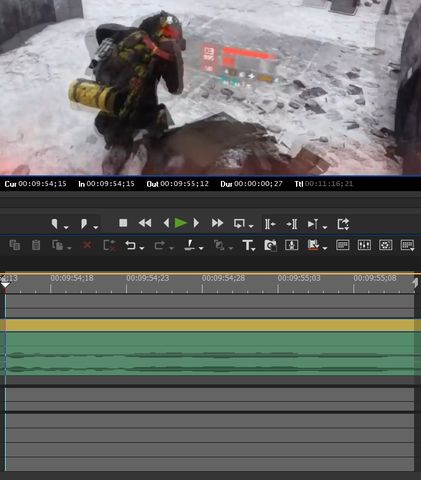Open the Render options dropdown arrow

point(325,248)
